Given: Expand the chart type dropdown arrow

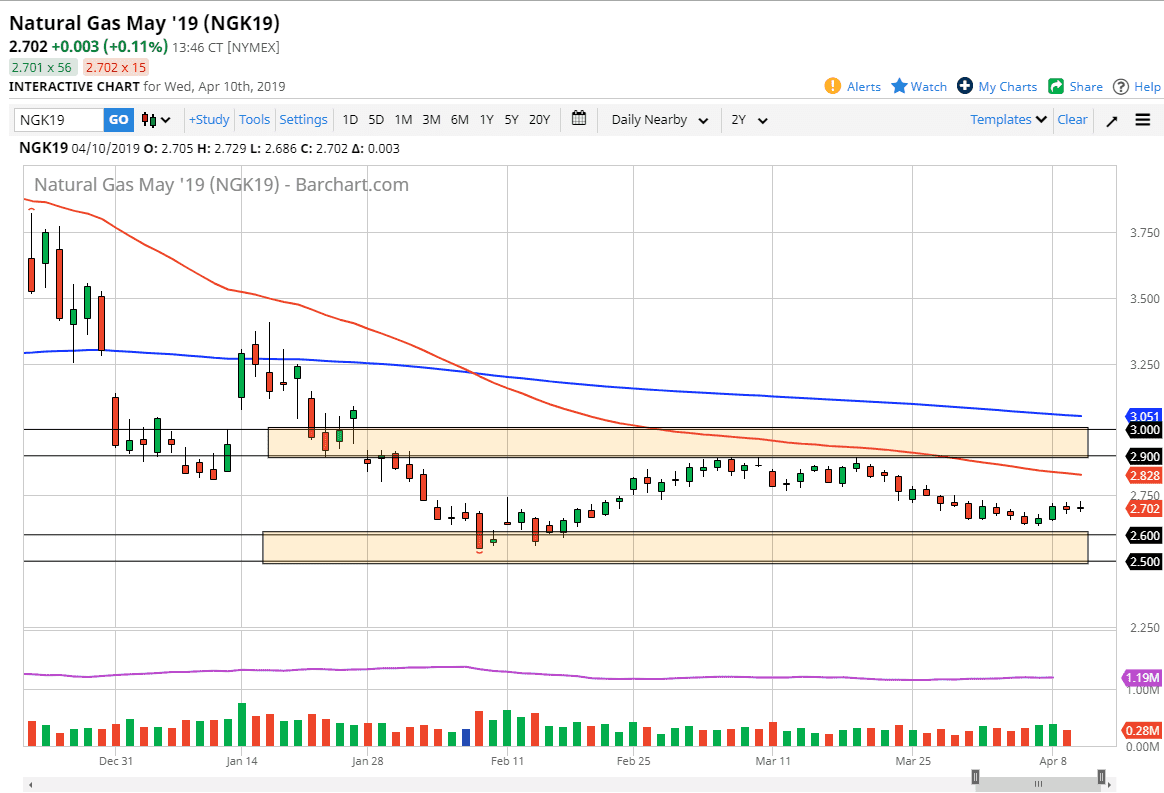Looking at the screenshot, I should click(166, 120).
